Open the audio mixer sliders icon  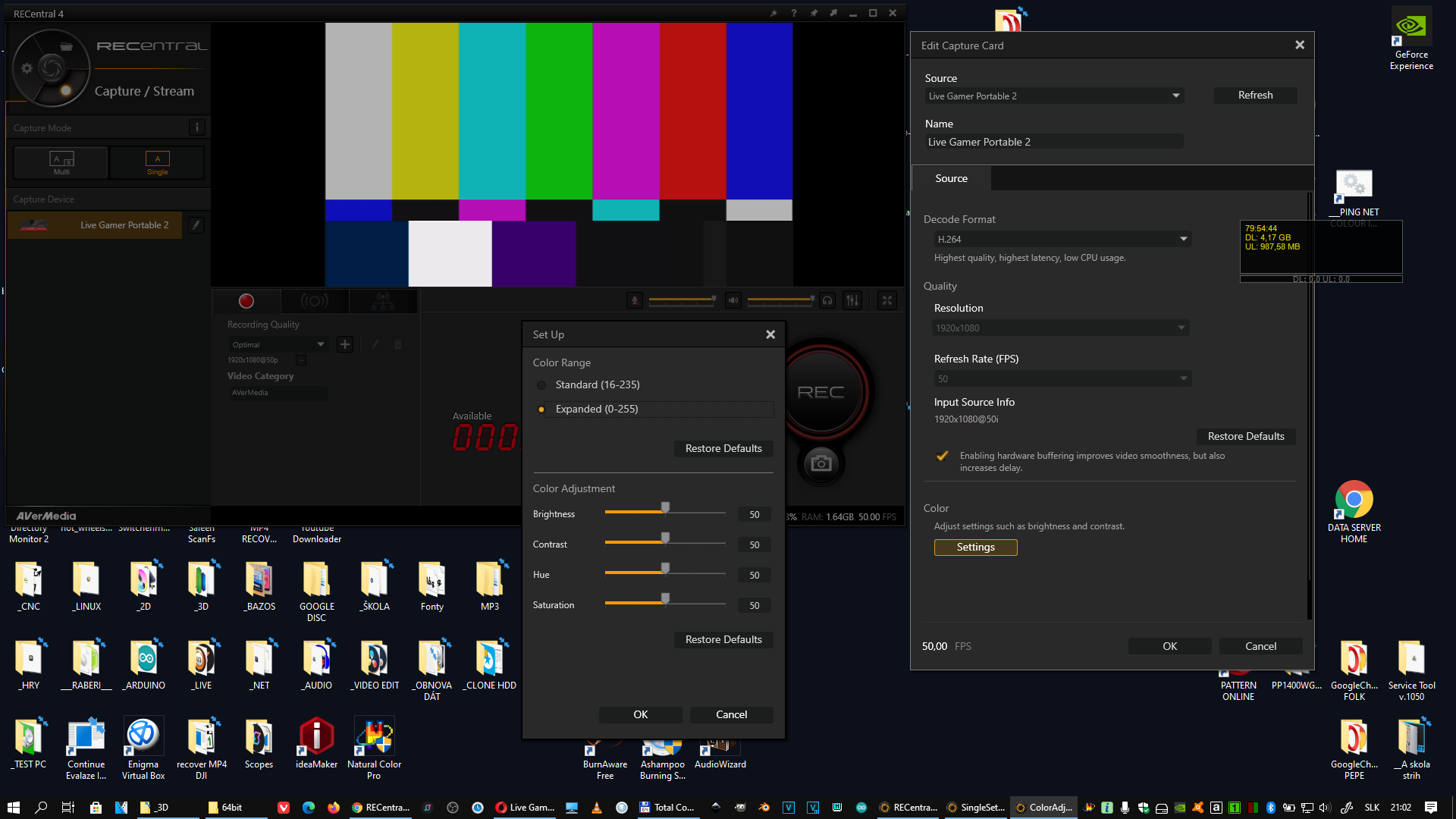pyautogui.click(x=852, y=301)
